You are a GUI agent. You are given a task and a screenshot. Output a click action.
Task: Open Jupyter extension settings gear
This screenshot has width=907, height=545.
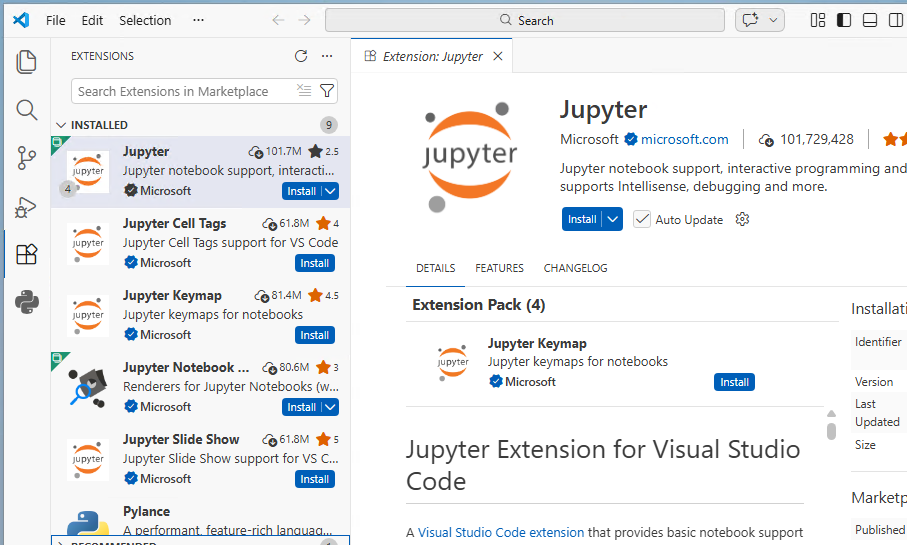click(742, 219)
